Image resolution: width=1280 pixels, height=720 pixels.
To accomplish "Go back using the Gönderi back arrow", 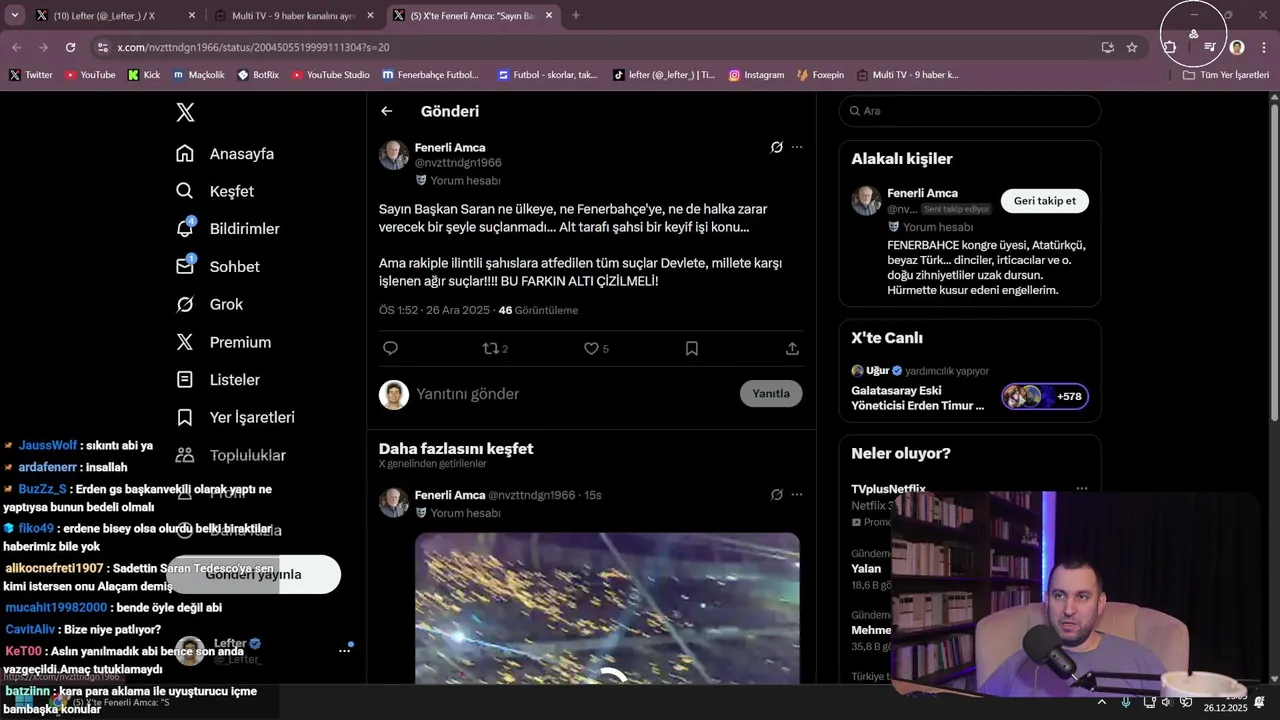I will (x=387, y=111).
